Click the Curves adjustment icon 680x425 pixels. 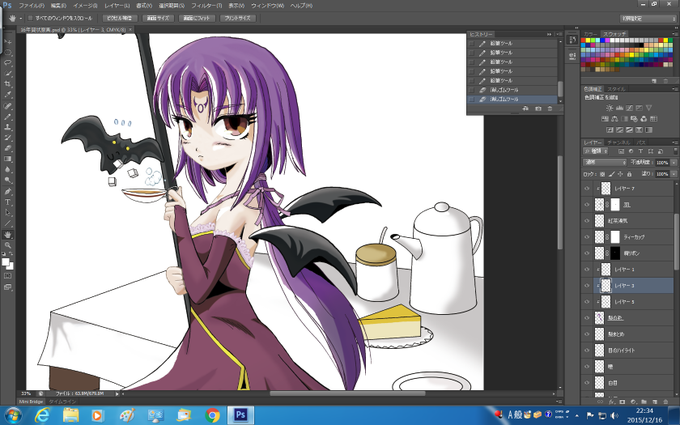629,108
